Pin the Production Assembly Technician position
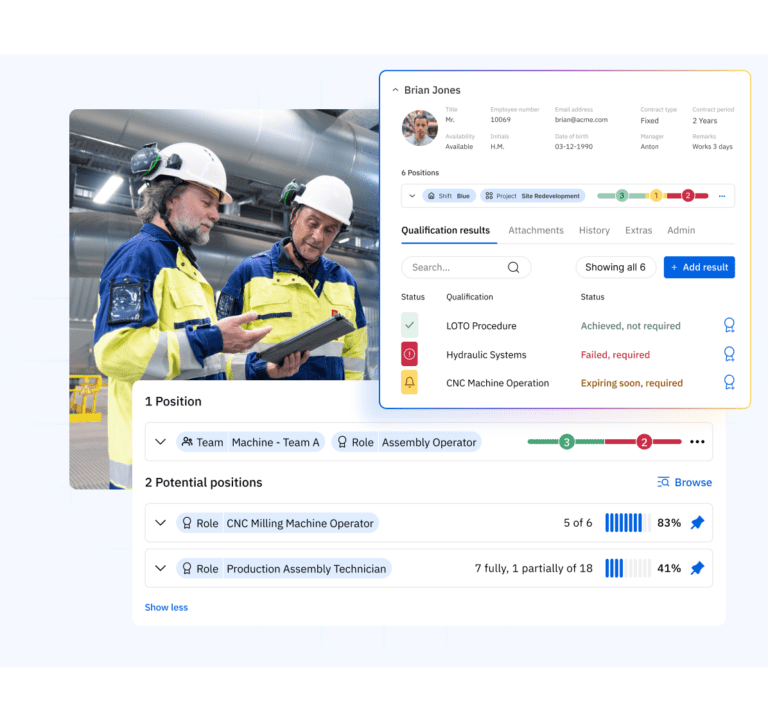The image size is (768, 722). [697, 568]
